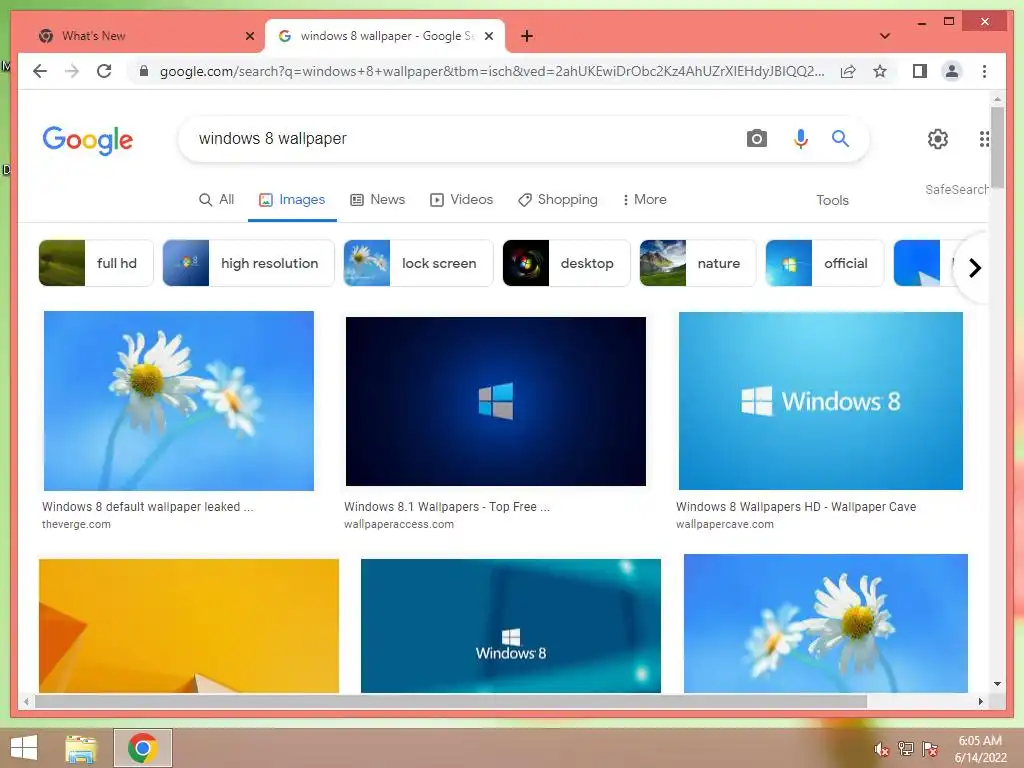Click the blue magnifier search button
1024x768 pixels.
(840, 138)
